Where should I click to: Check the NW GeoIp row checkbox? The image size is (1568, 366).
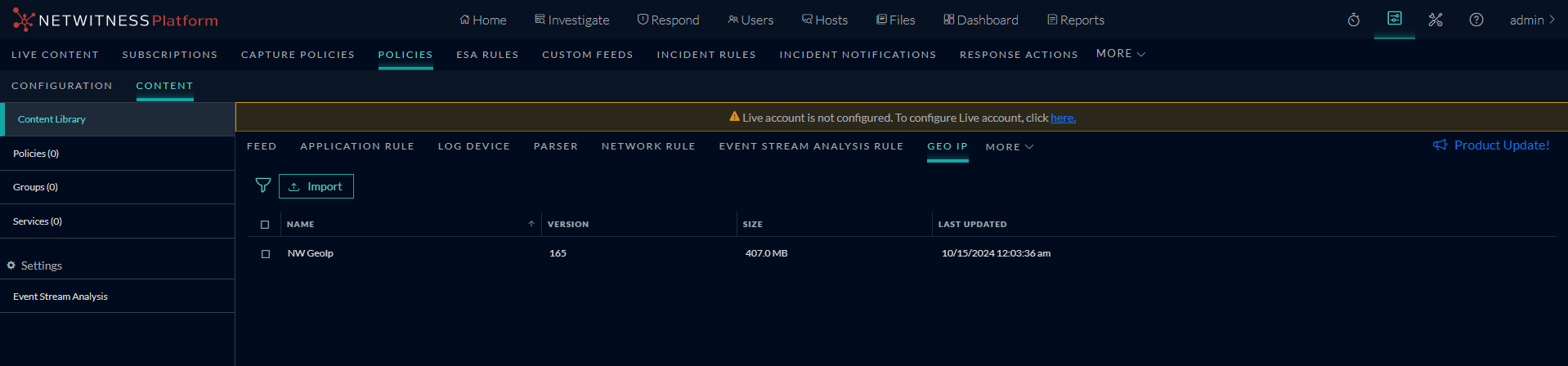(x=265, y=254)
